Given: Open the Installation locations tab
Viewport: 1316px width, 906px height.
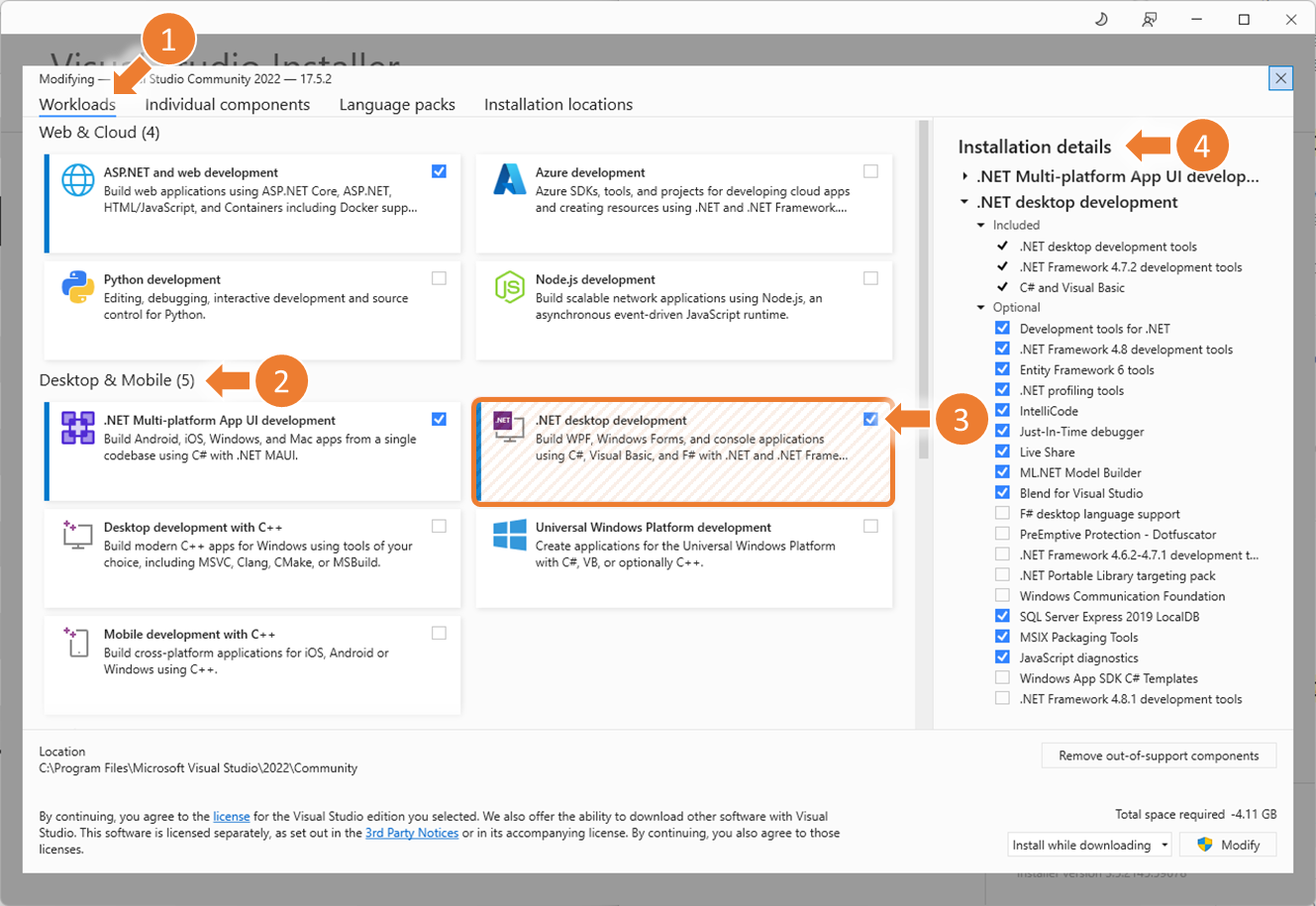Looking at the screenshot, I should (x=558, y=104).
